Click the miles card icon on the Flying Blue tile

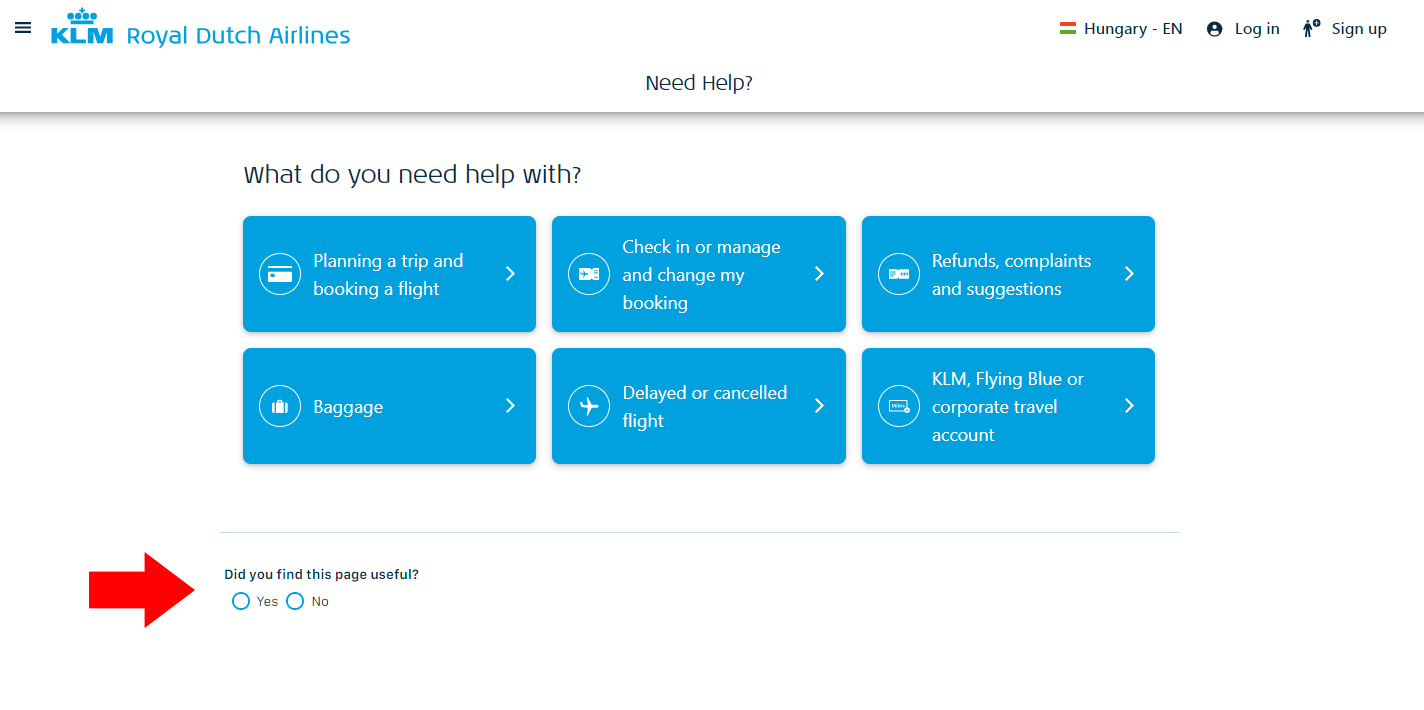[x=898, y=406]
